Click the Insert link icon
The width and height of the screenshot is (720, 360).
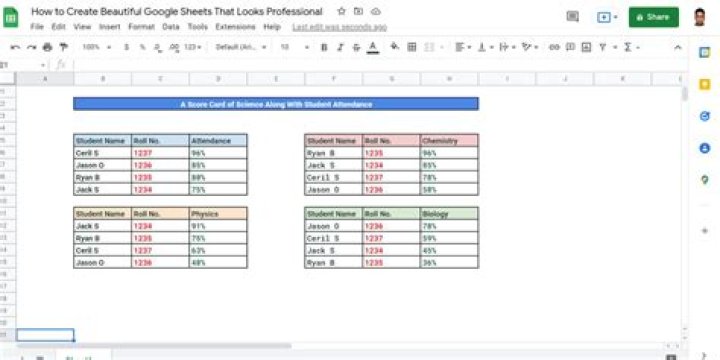554,47
